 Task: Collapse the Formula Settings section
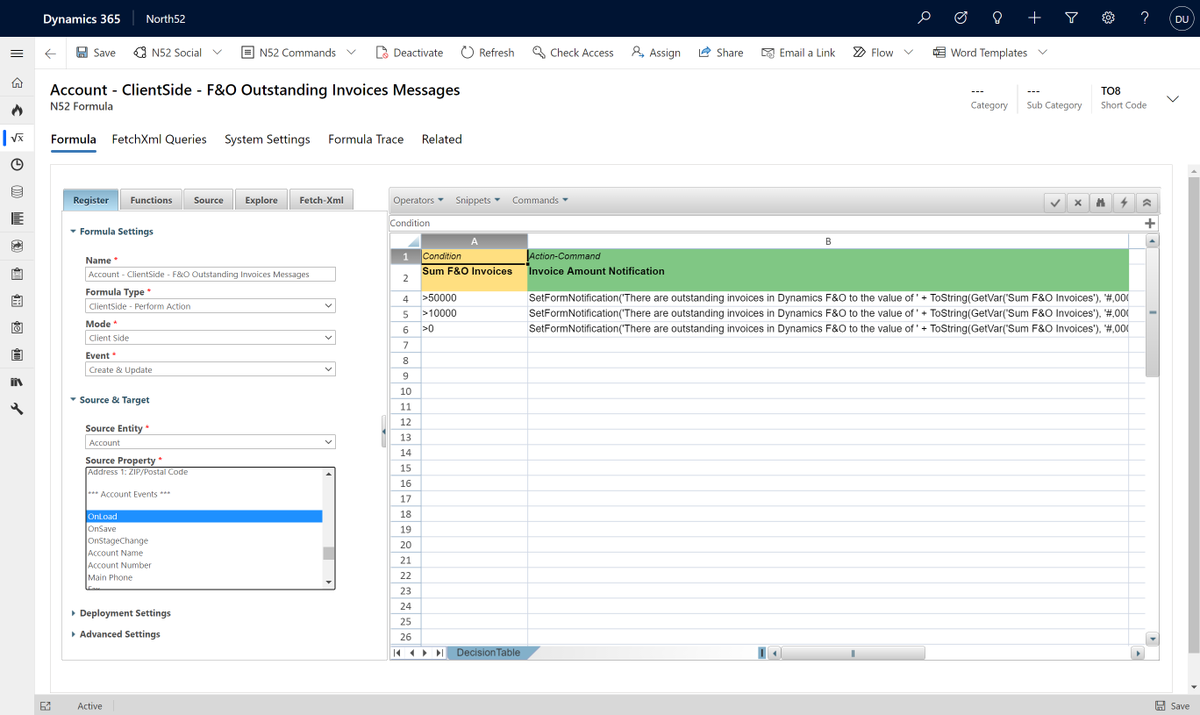[111, 231]
